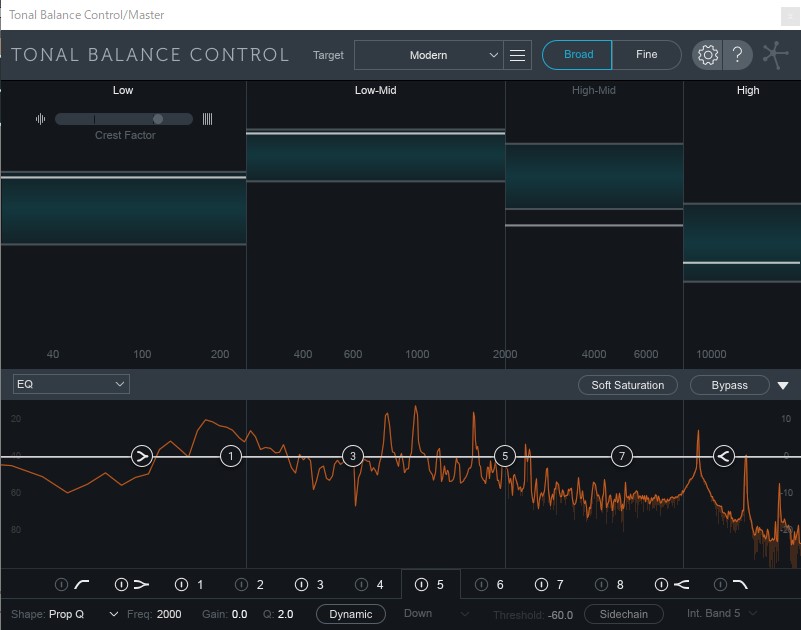
Task: Switch to Broad view
Action: click(x=577, y=55)
